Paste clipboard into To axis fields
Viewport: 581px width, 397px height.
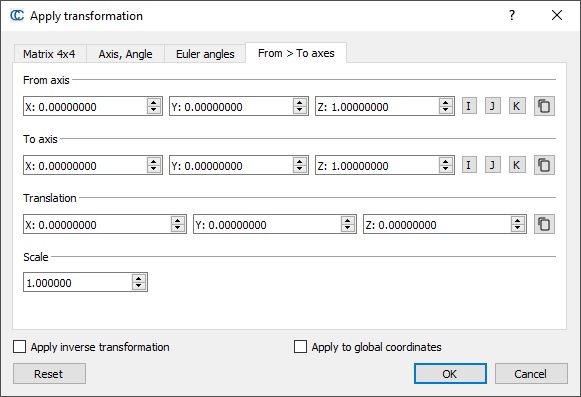pyautogui.click(x=544, y=165)
